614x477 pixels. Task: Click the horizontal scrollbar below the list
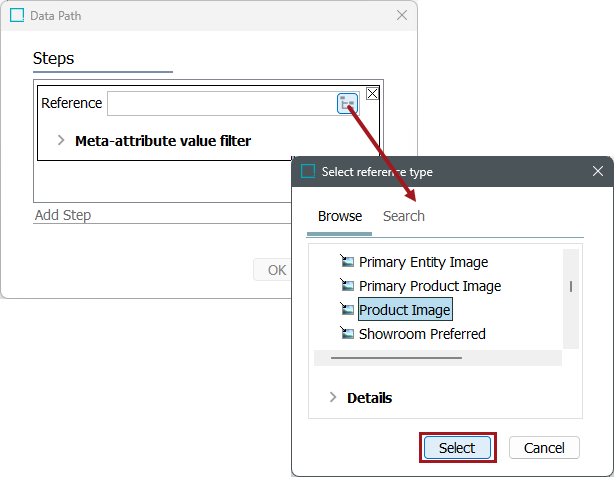[x=396, y=357]
